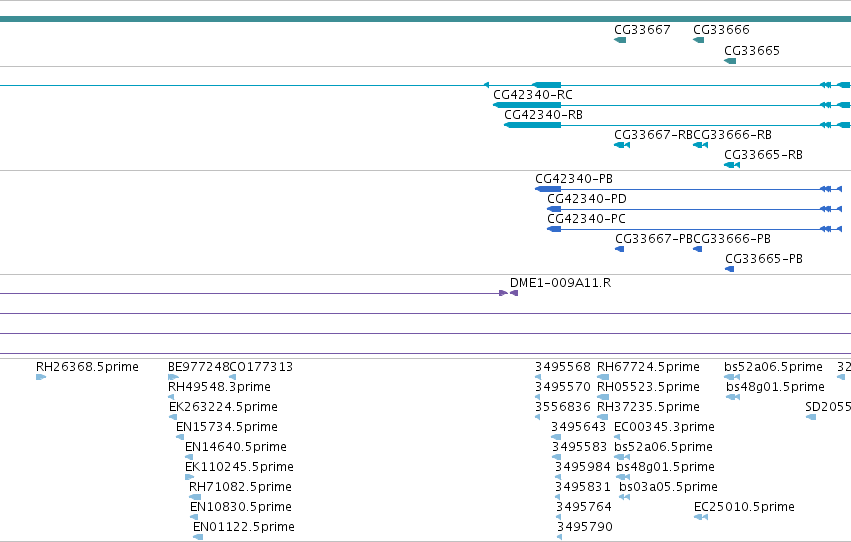
Task: Click the bs52a06.5prime label beside RH67724.5prime
Action: (773, 367)
